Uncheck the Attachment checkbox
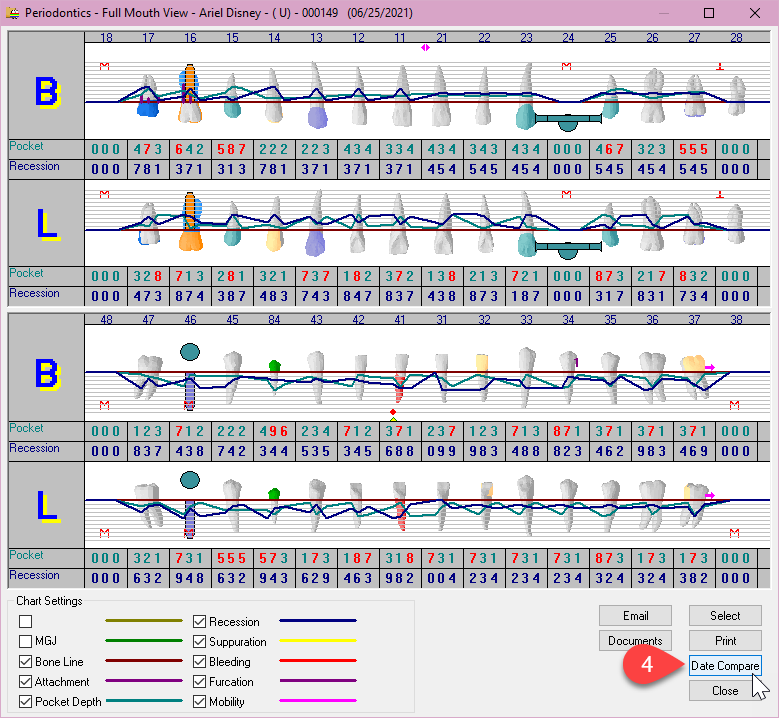The width and height of the screenshot is (779, 718). click(x=25, y=682)
